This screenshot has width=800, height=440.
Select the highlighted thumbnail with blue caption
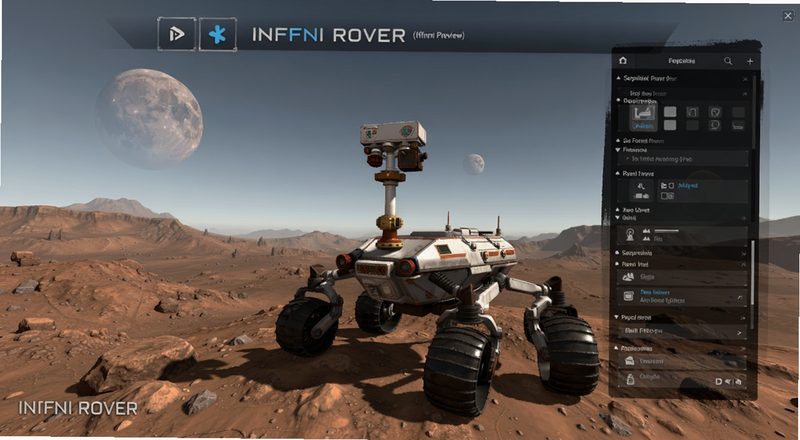(x=643, y=117)
